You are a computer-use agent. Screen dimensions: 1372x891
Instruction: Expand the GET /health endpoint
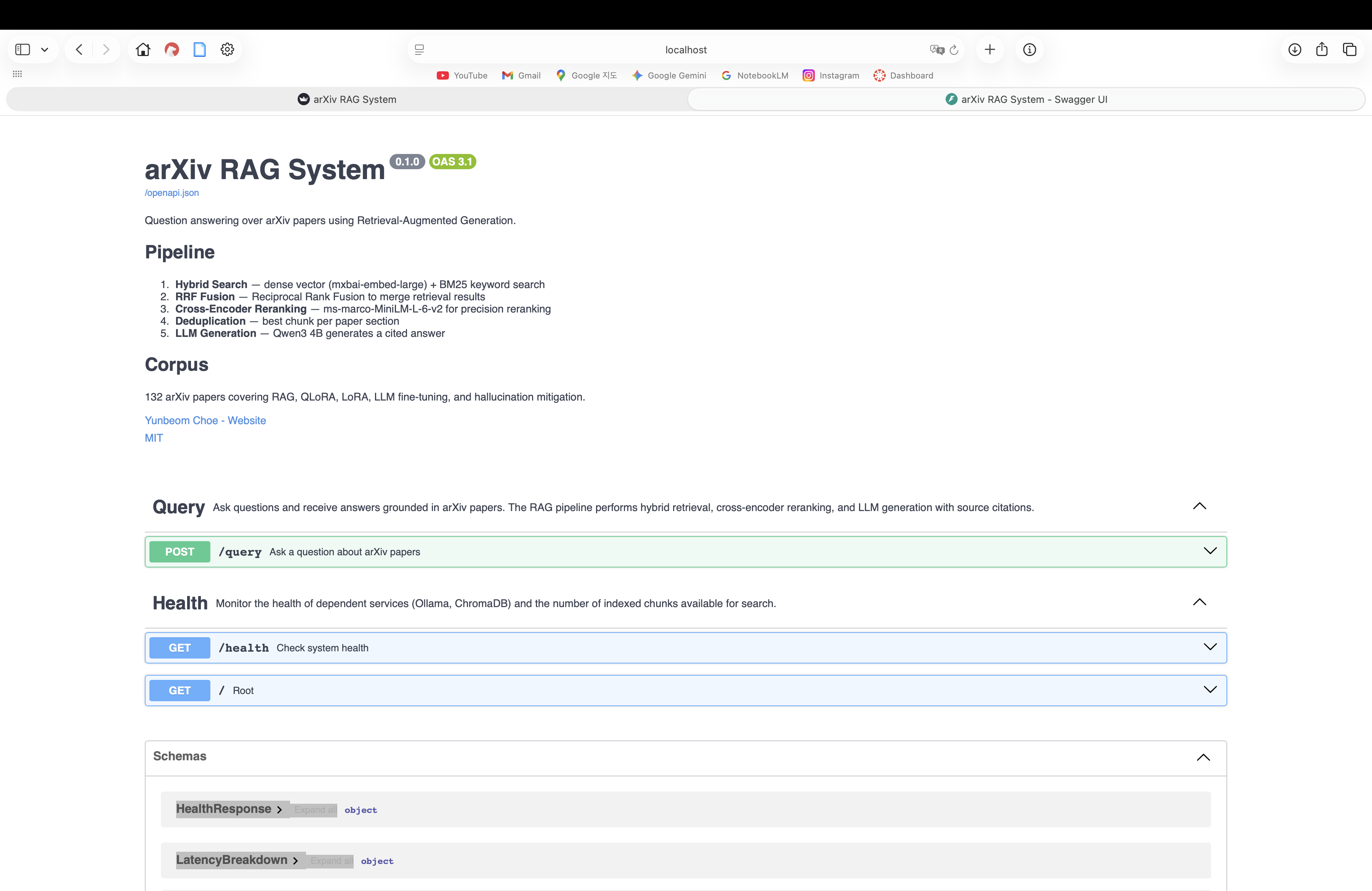pyautogui.click(x=1210, y=647)
